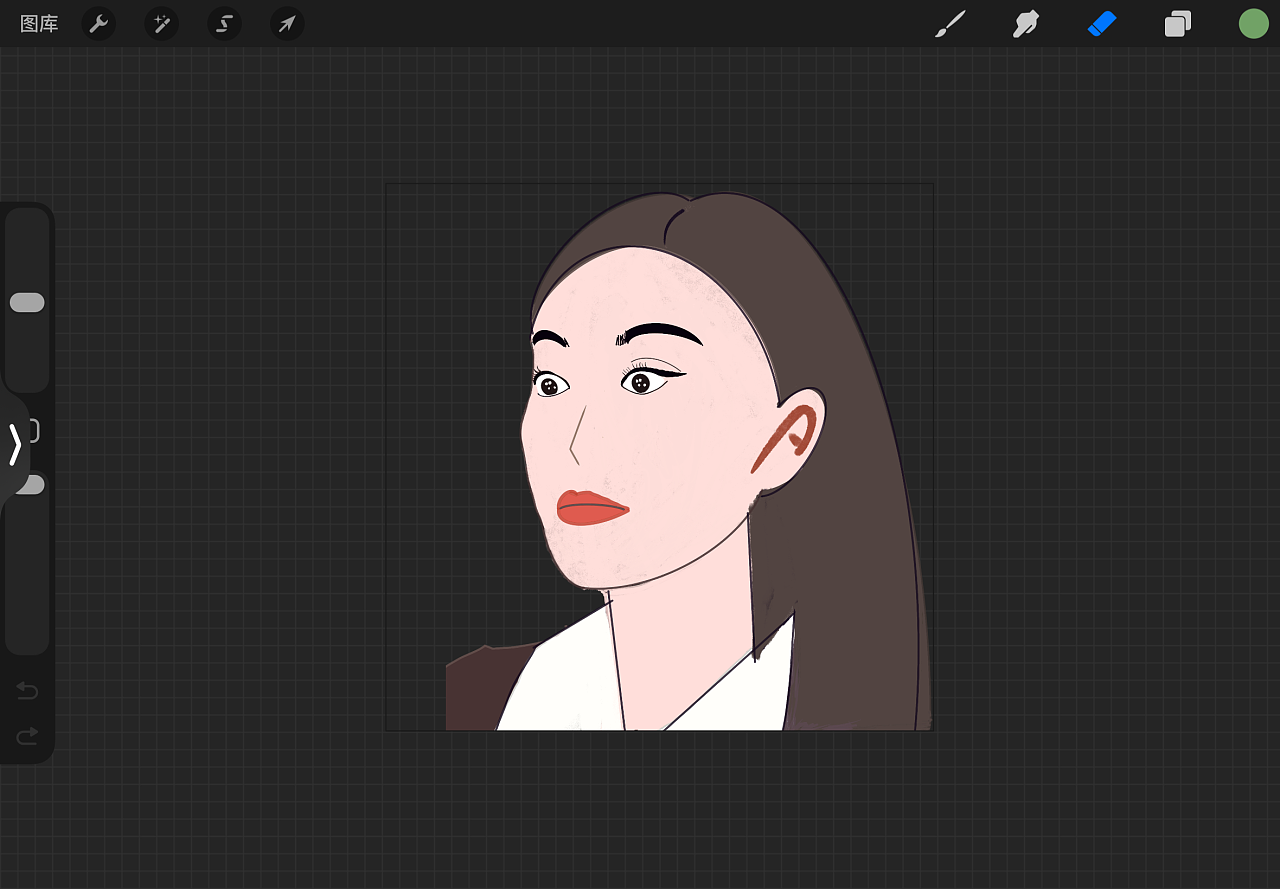Undo the last stroke

(27, 691)
